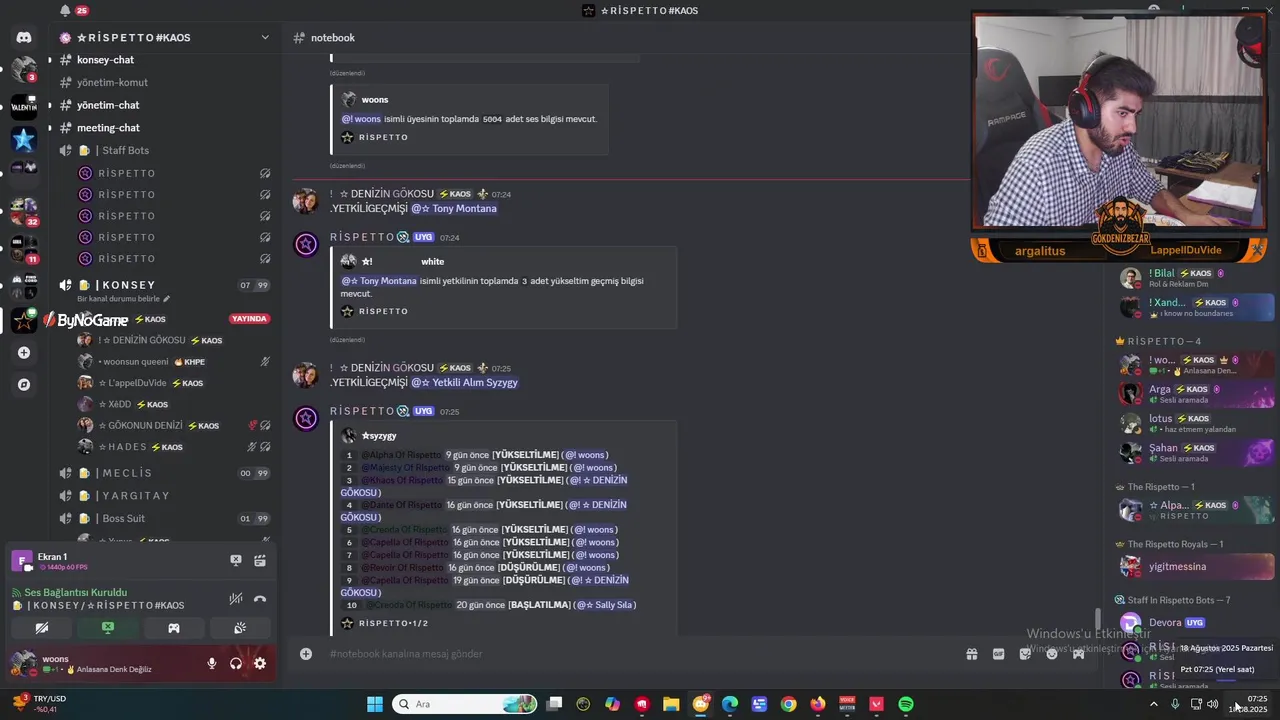This screenshot has width=1280, height=720.
Task: Open the GIF picker
Action: tap(998, 654)
